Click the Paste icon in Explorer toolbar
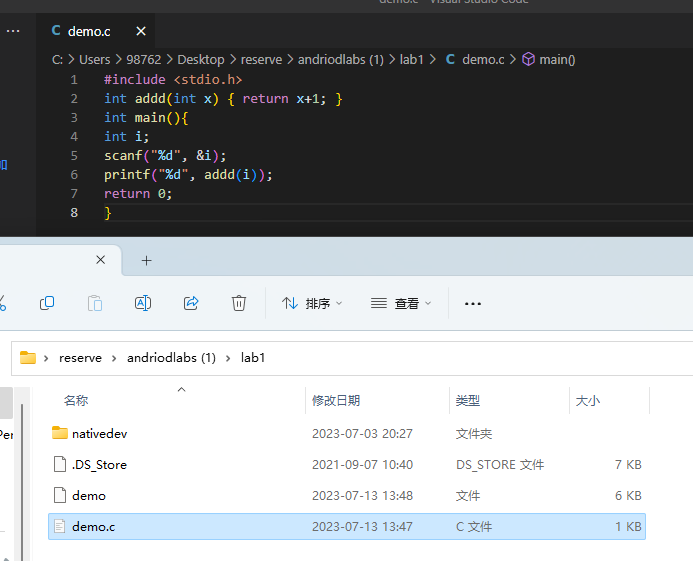The width and height of the screenshot is (693, 561). point(95,303)
